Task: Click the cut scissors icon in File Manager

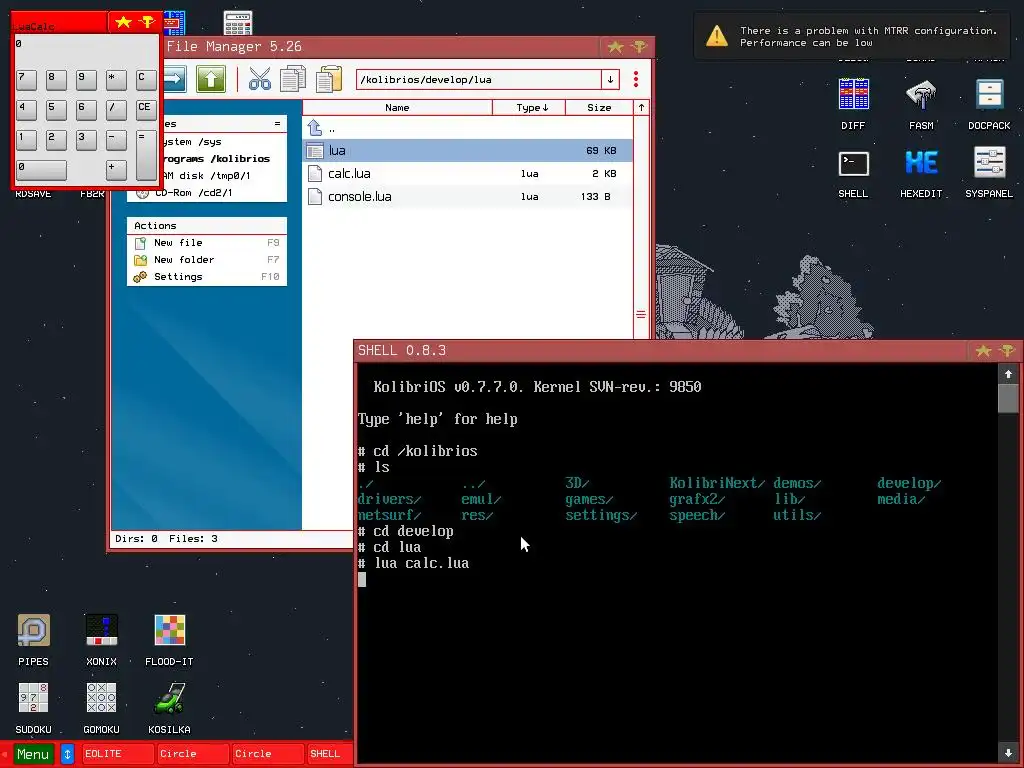Action: click(x=259, y=80)
